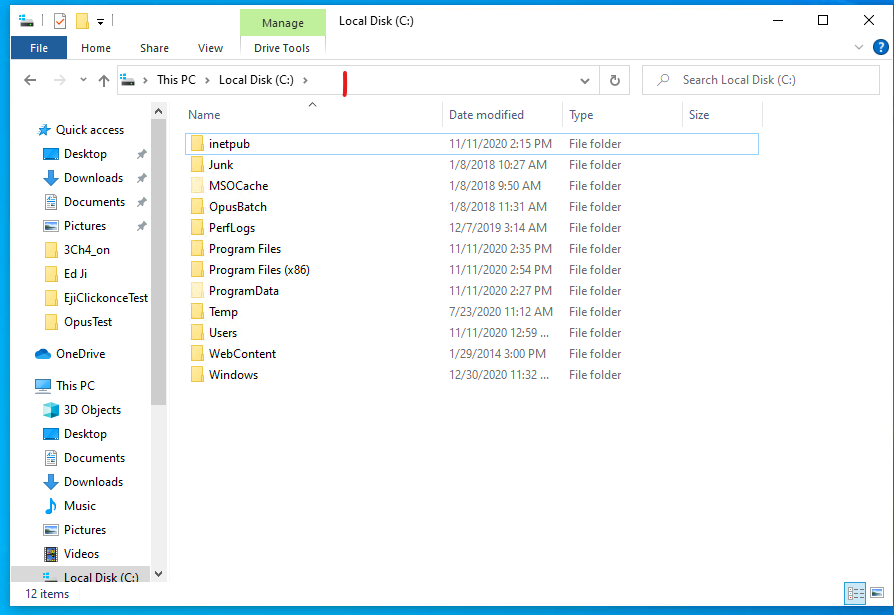Click the navigation pane vertical scrollbar
The width and height of the screenshot is (894, 615).
[x=158, y=300]
